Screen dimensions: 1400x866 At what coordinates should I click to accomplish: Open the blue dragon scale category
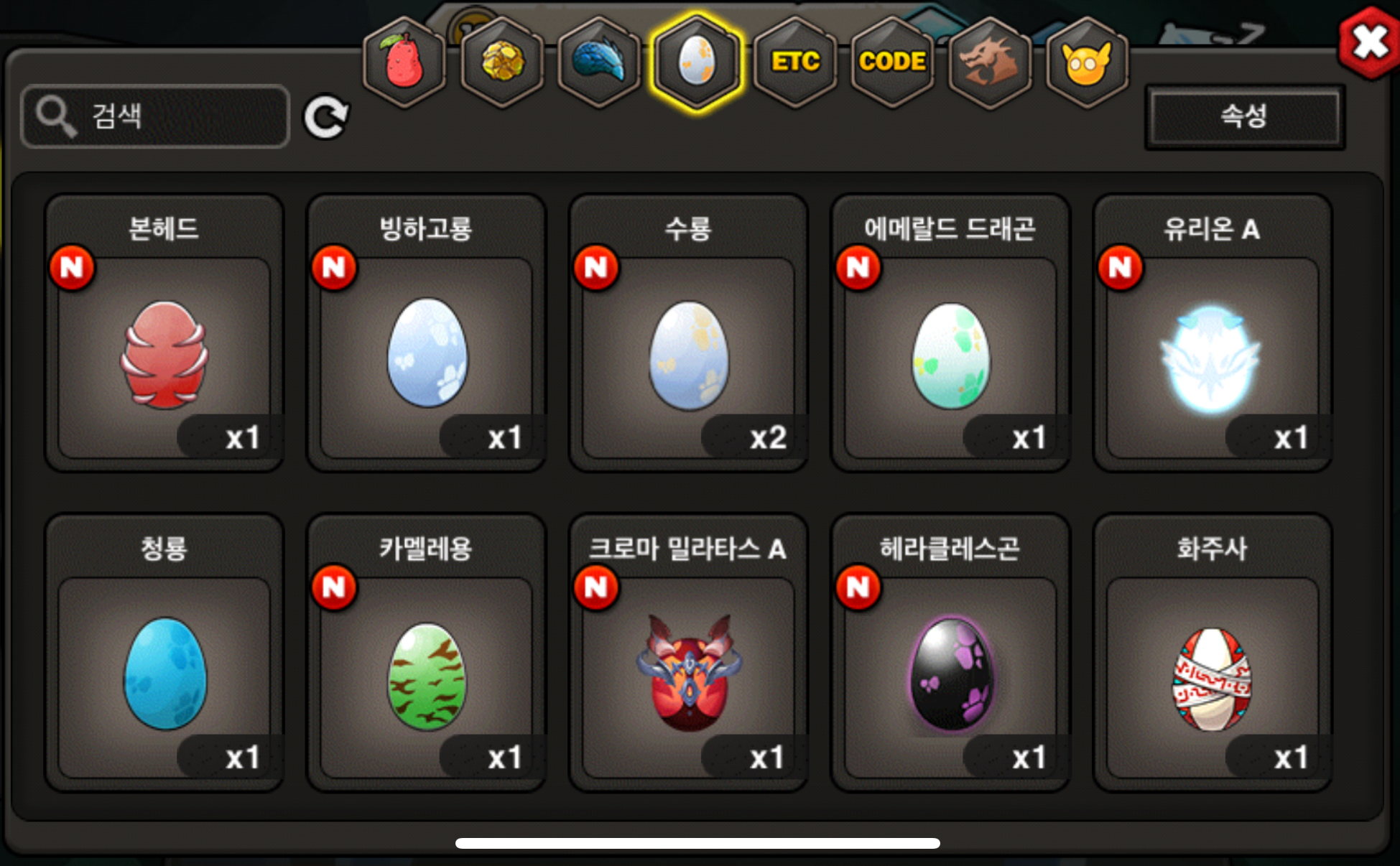tap(599, 62)
